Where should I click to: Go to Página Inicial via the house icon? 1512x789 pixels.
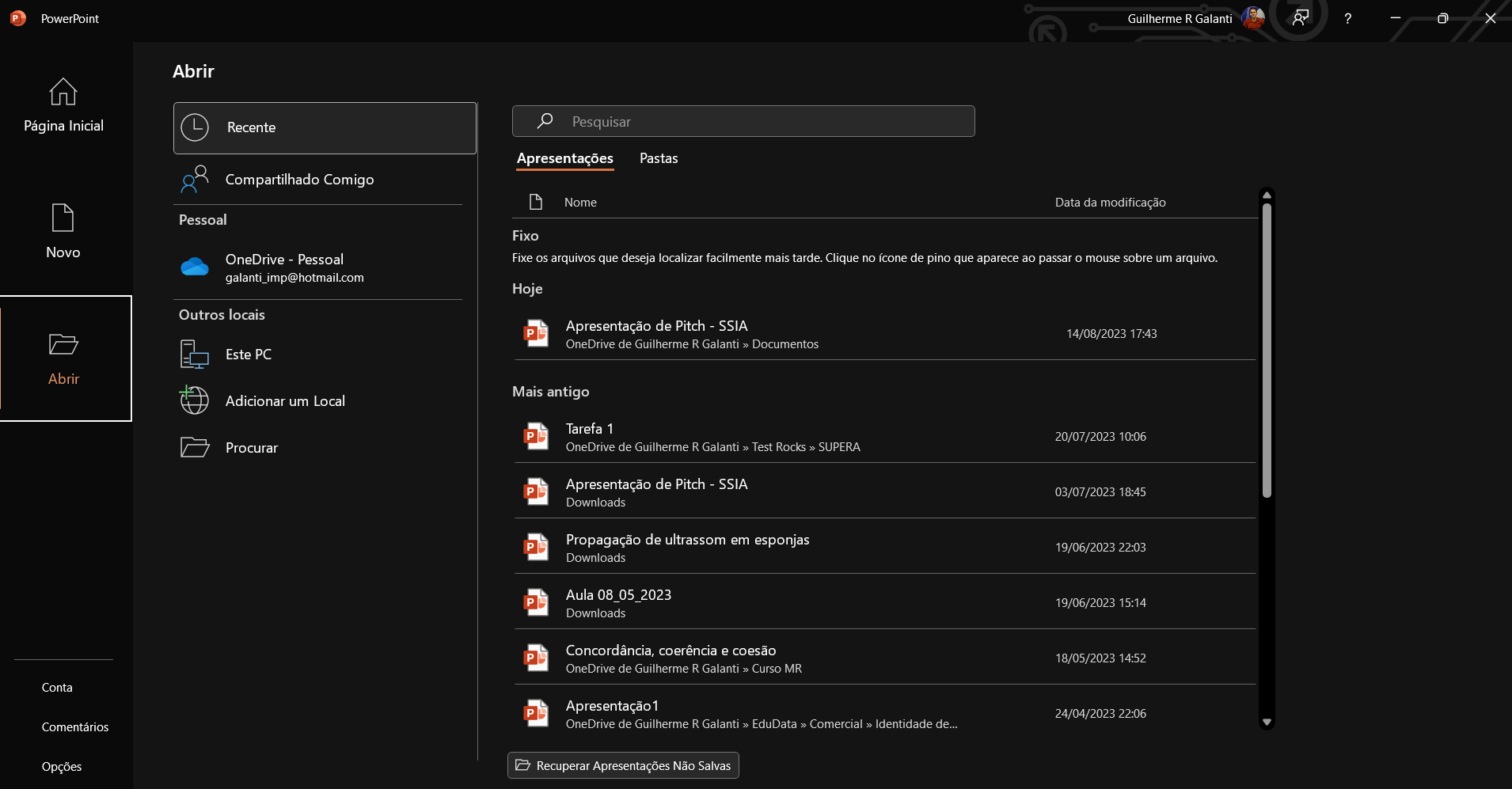(x=63, y=92)
